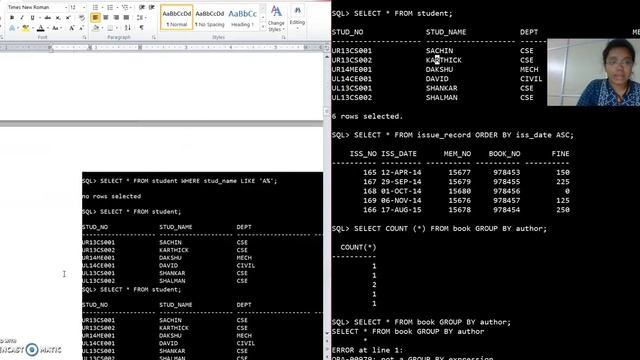This screenshot has height=360, width=640.
Task: Open the Paragraph dialog launcher
Action: 154,37
